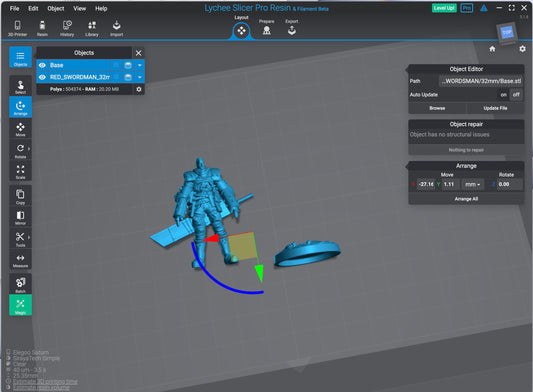Click the Import toolbar icon
Viewport: 533px width, 392px height.
117,28
